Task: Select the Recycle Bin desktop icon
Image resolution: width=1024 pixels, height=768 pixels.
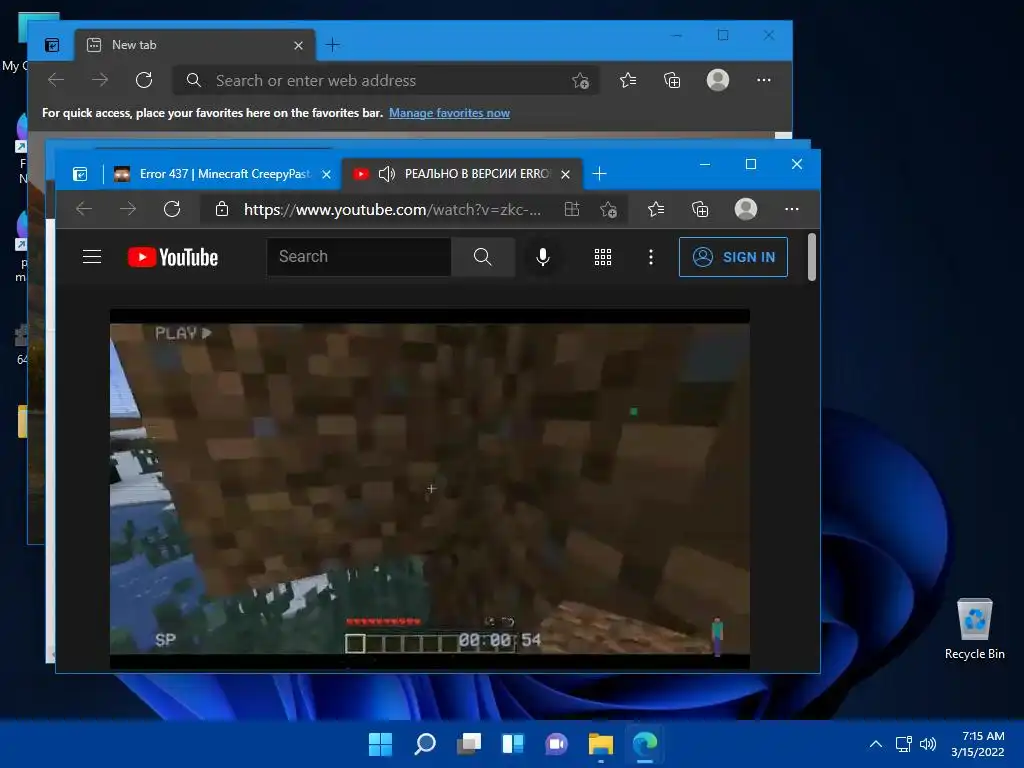Action: point(974,630)
